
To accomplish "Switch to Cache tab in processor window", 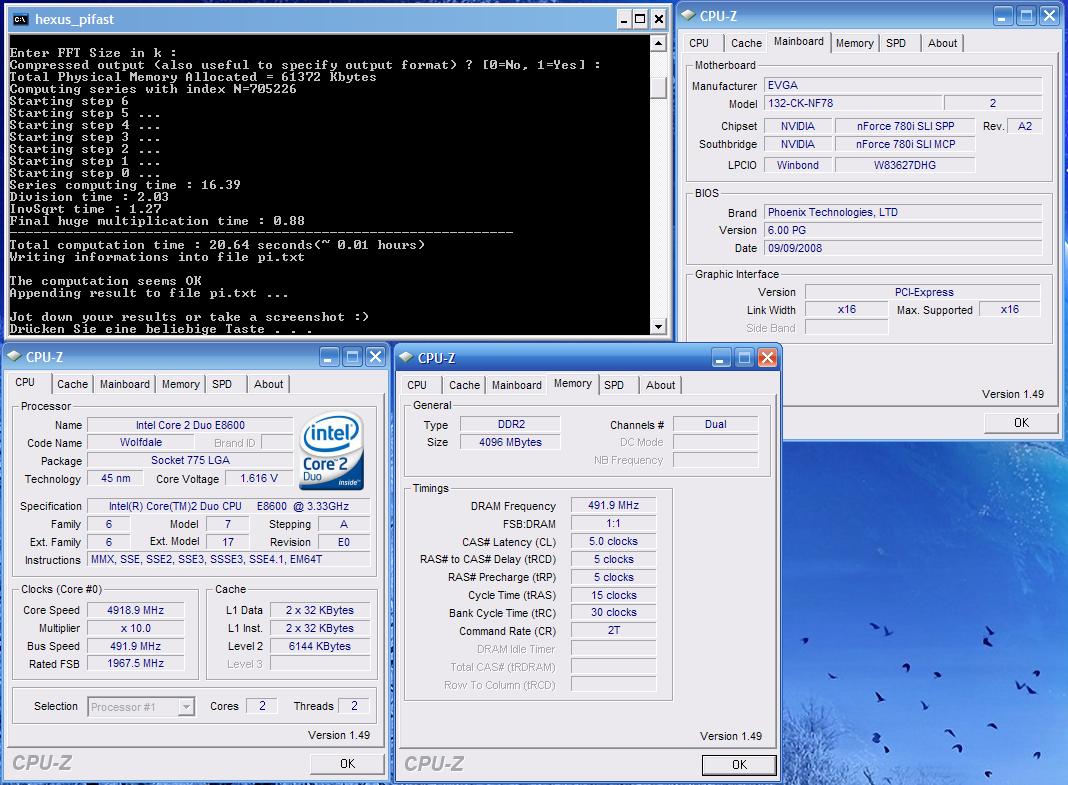I will pos(72,384).
